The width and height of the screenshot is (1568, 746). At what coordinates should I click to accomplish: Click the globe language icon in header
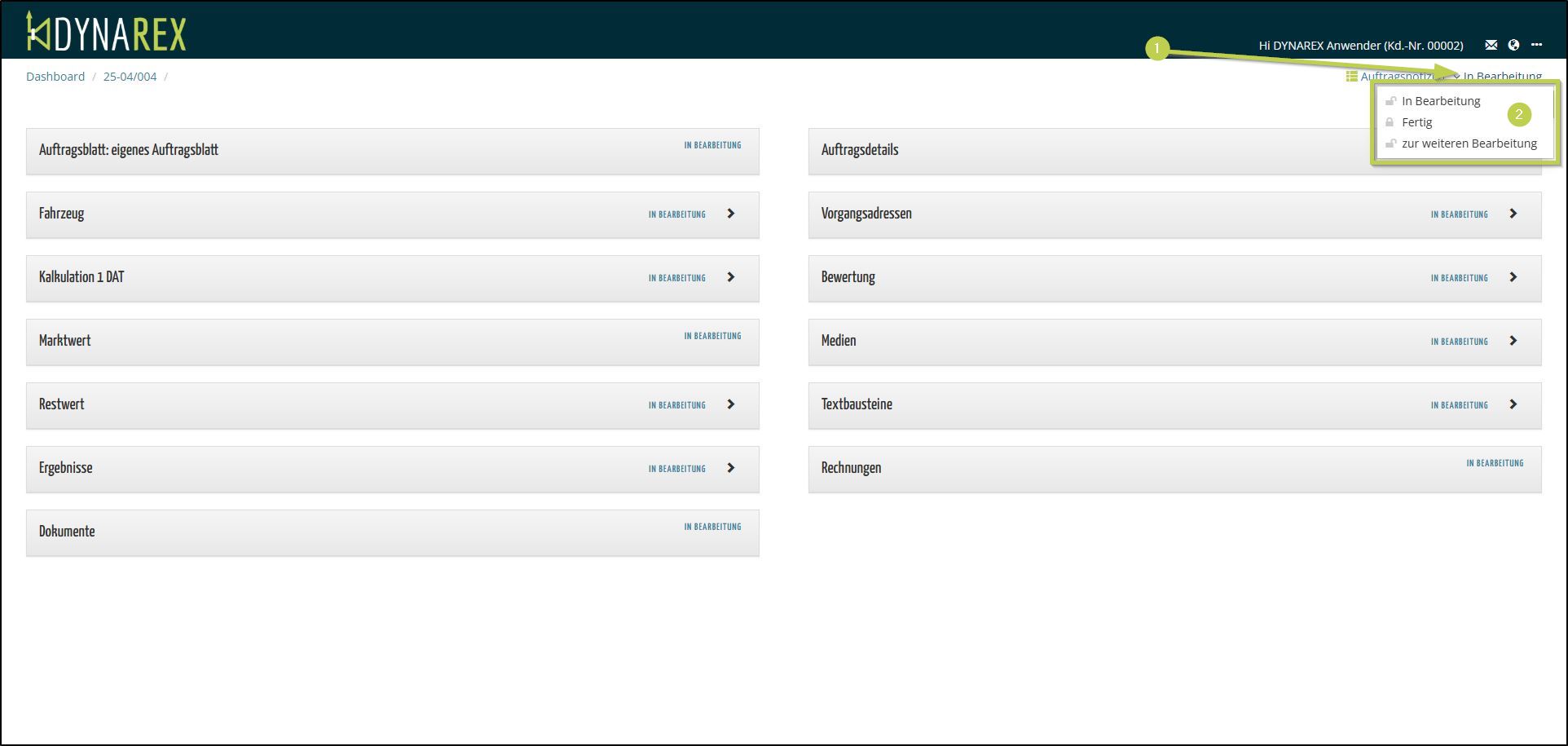pos(1513,45)
